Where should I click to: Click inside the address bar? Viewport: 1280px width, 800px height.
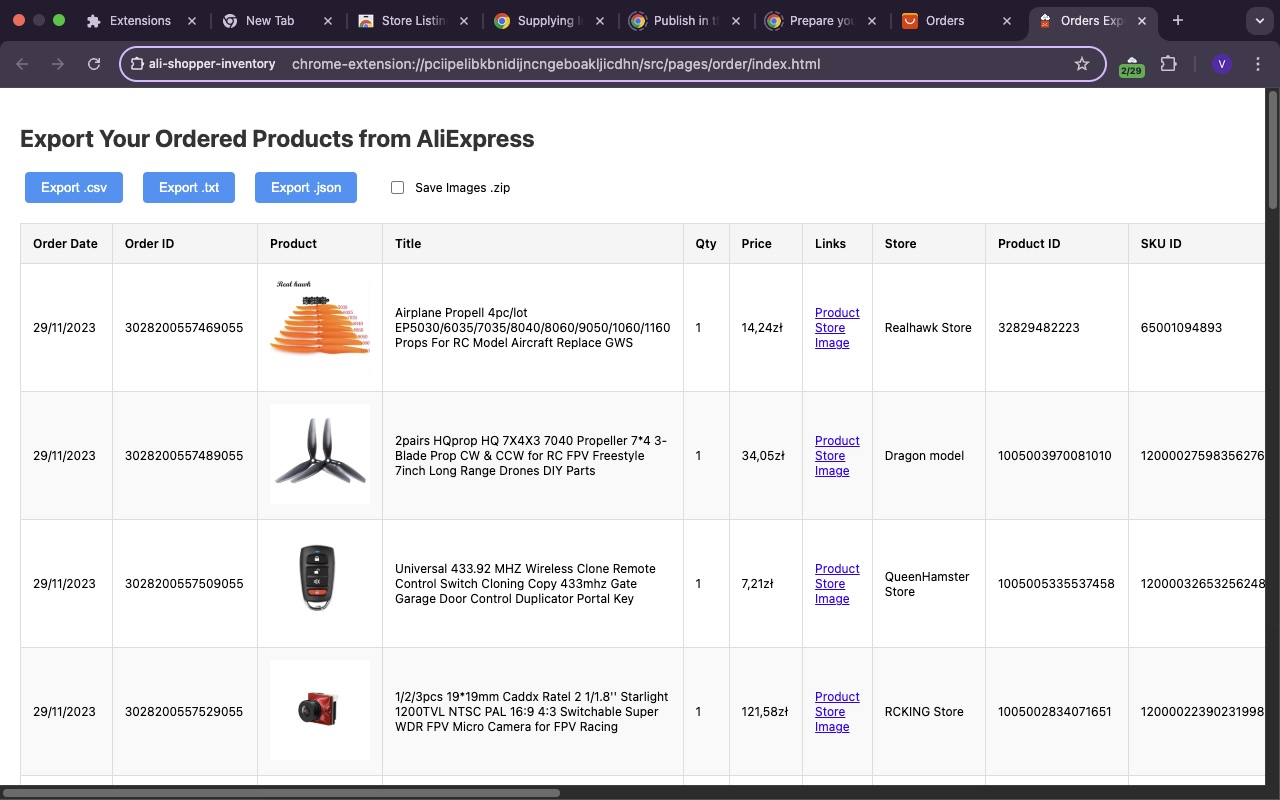point(600,63)
